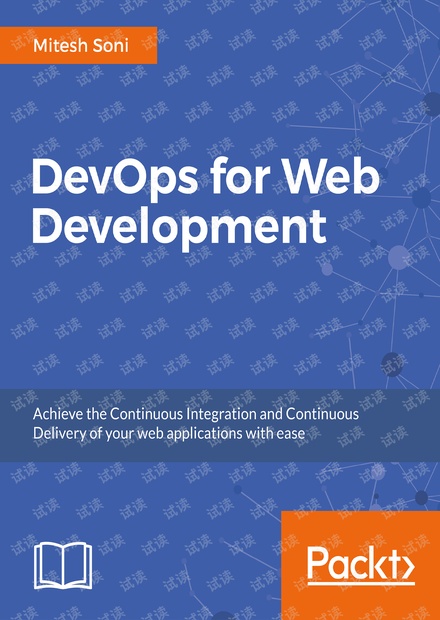Select the Delivery of your web applications line

point(169,434)
